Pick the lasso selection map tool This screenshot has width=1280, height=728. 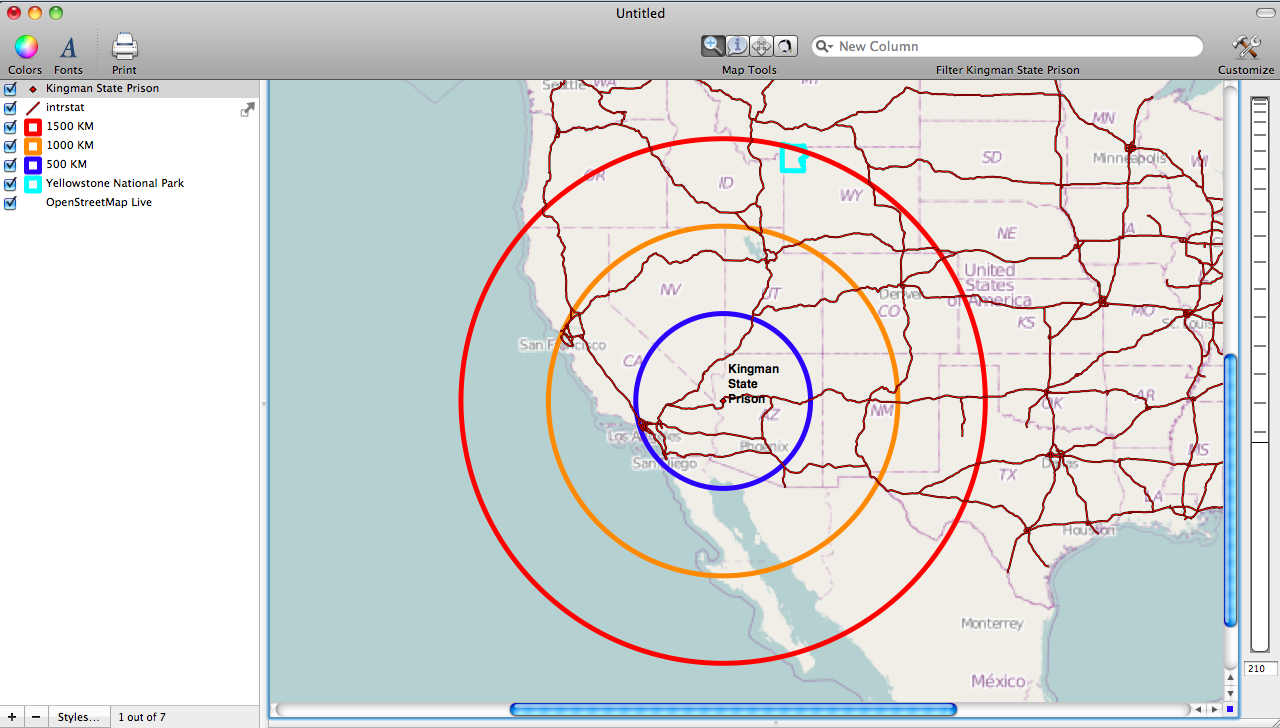[785, 45]
